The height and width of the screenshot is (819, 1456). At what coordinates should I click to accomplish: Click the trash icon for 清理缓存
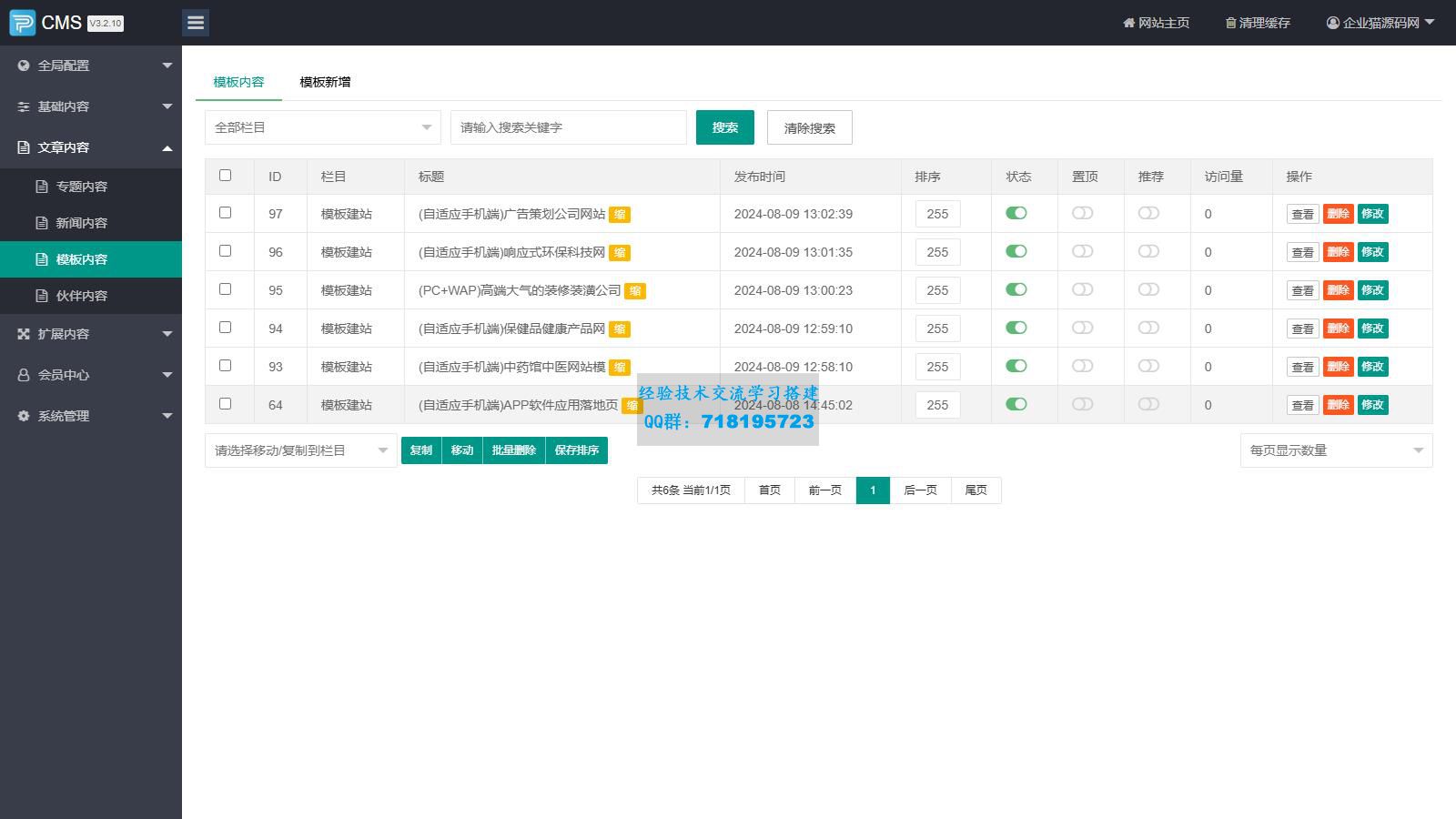[x=1230, y=23]
